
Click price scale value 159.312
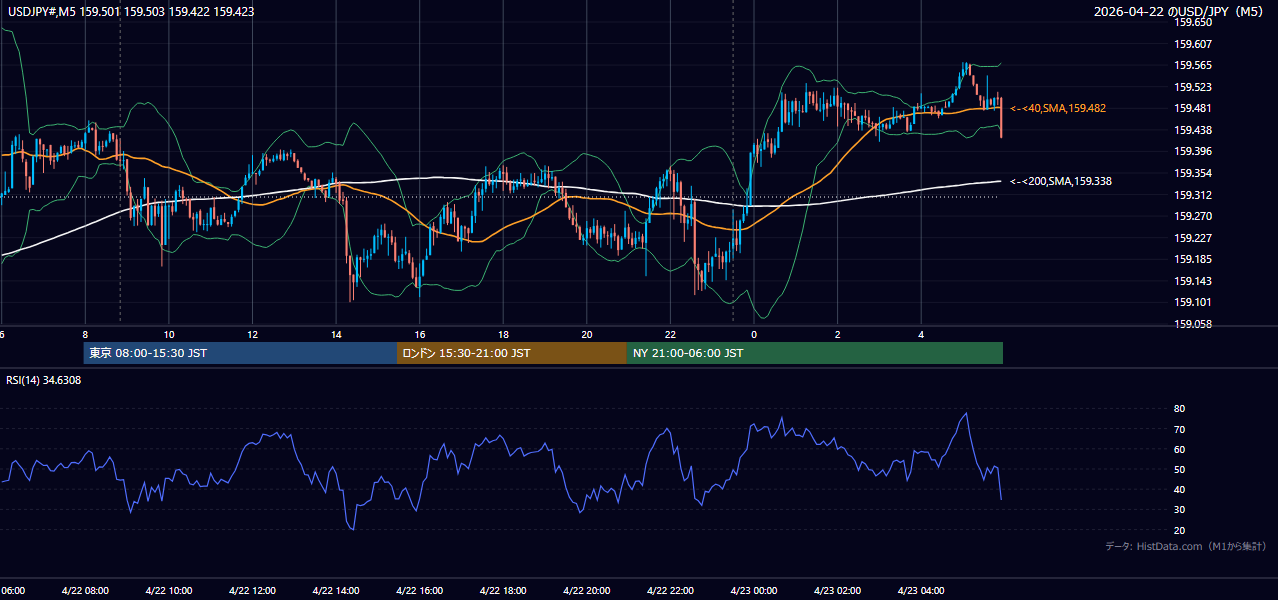1193,195
